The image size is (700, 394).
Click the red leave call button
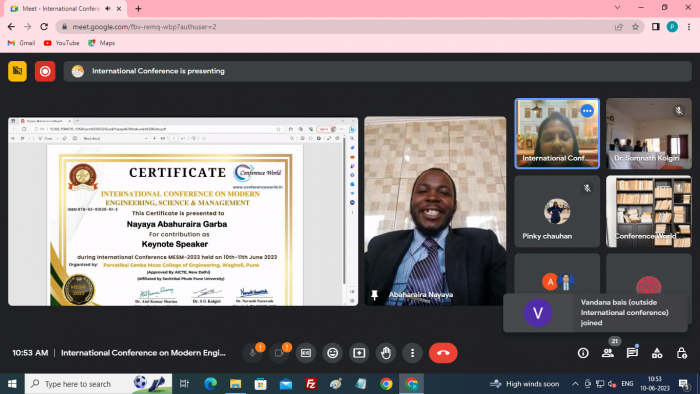[x=443, y=353]
